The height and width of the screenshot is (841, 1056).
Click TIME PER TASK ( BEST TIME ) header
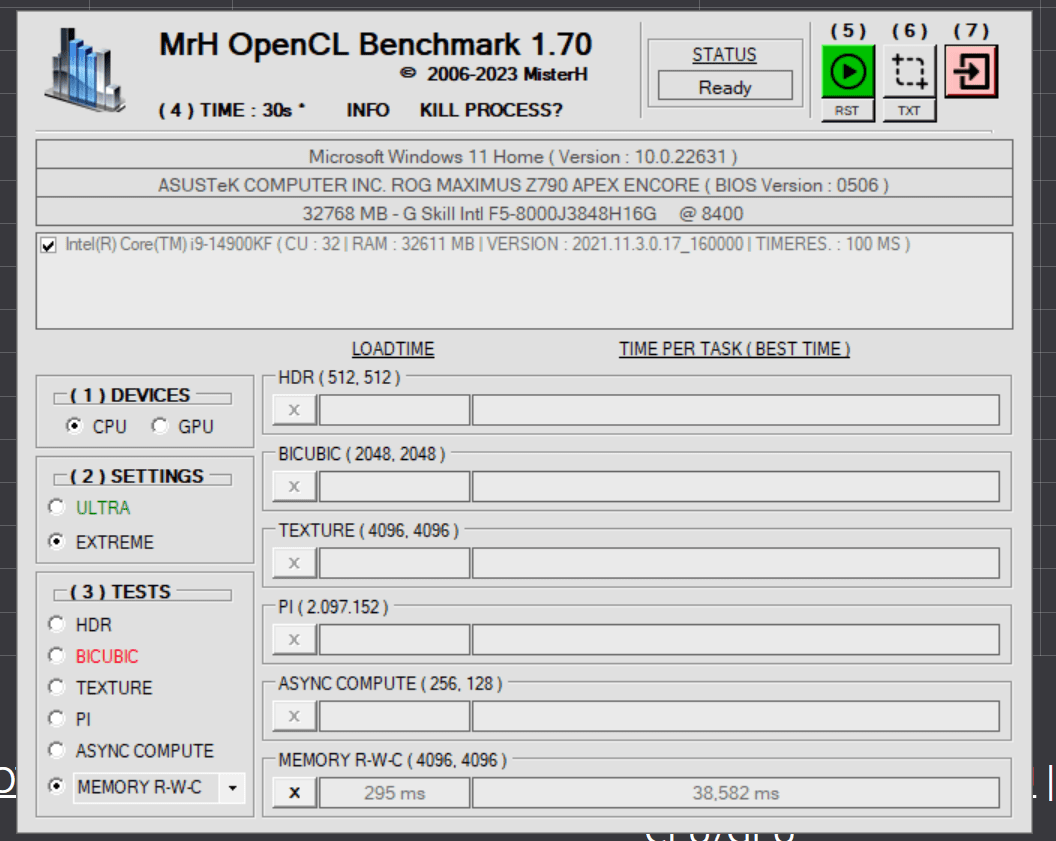point(735,349)
